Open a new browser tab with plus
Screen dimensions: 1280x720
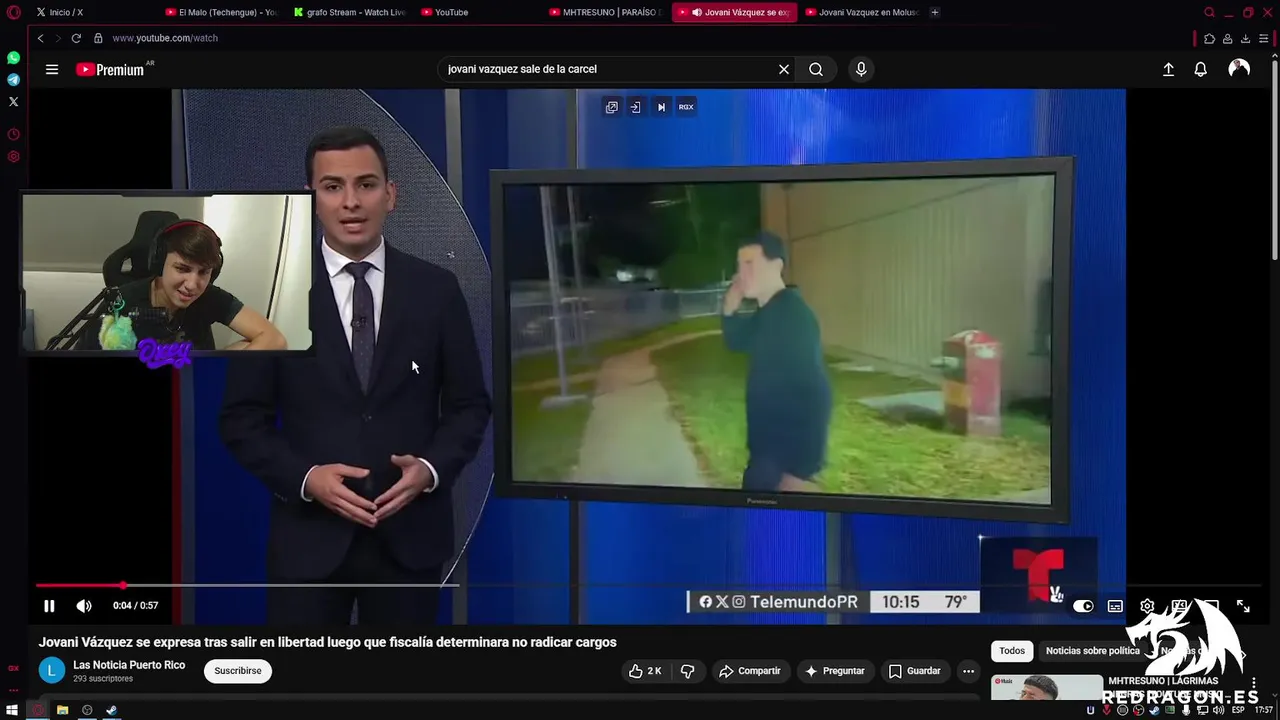point(935,12)
